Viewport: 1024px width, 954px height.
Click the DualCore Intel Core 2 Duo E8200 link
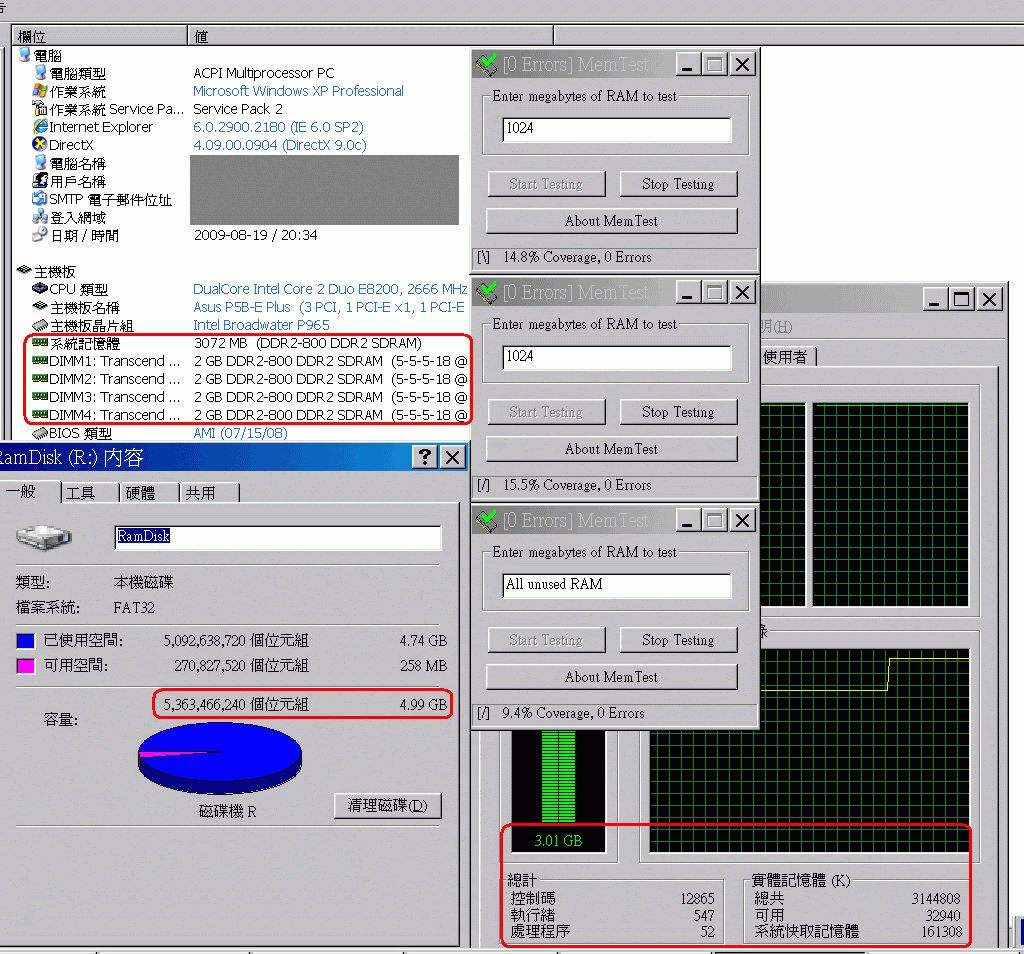(330, 289)
